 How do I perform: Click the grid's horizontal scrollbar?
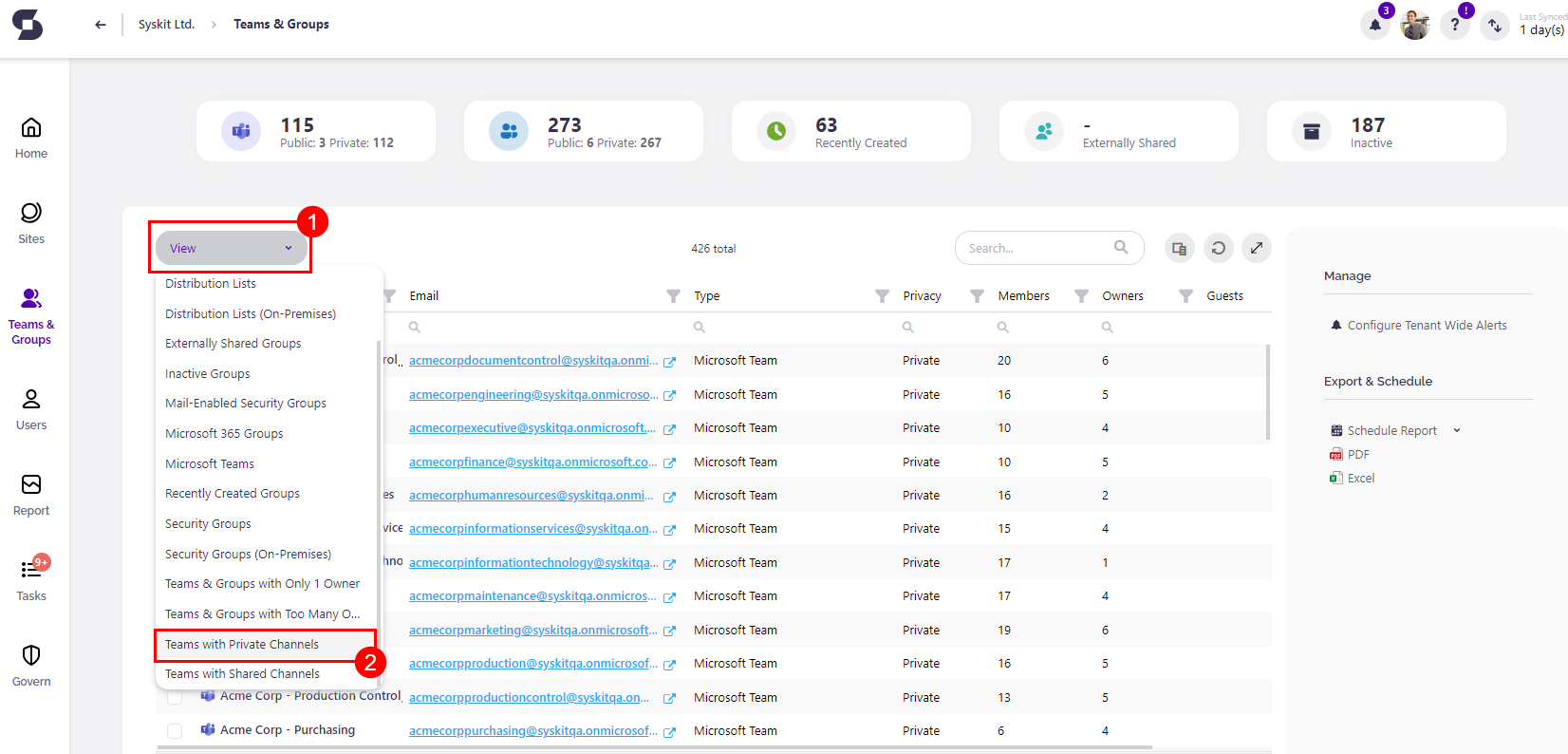(x=654, y=747)
